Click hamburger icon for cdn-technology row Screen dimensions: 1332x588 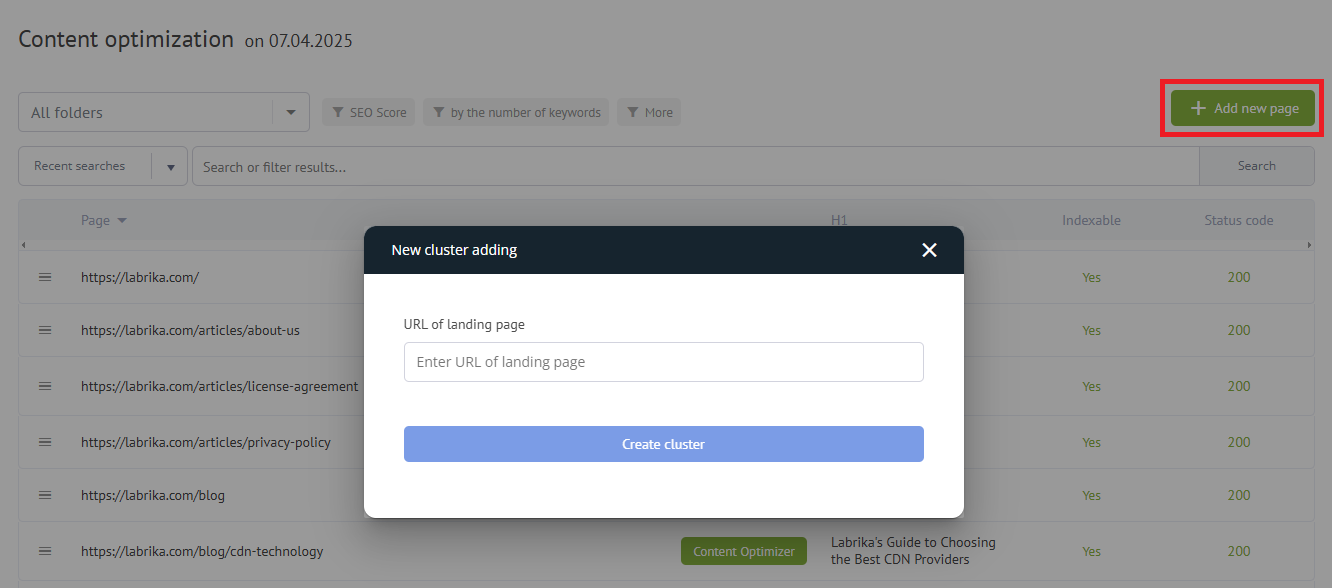coord(45,551)
